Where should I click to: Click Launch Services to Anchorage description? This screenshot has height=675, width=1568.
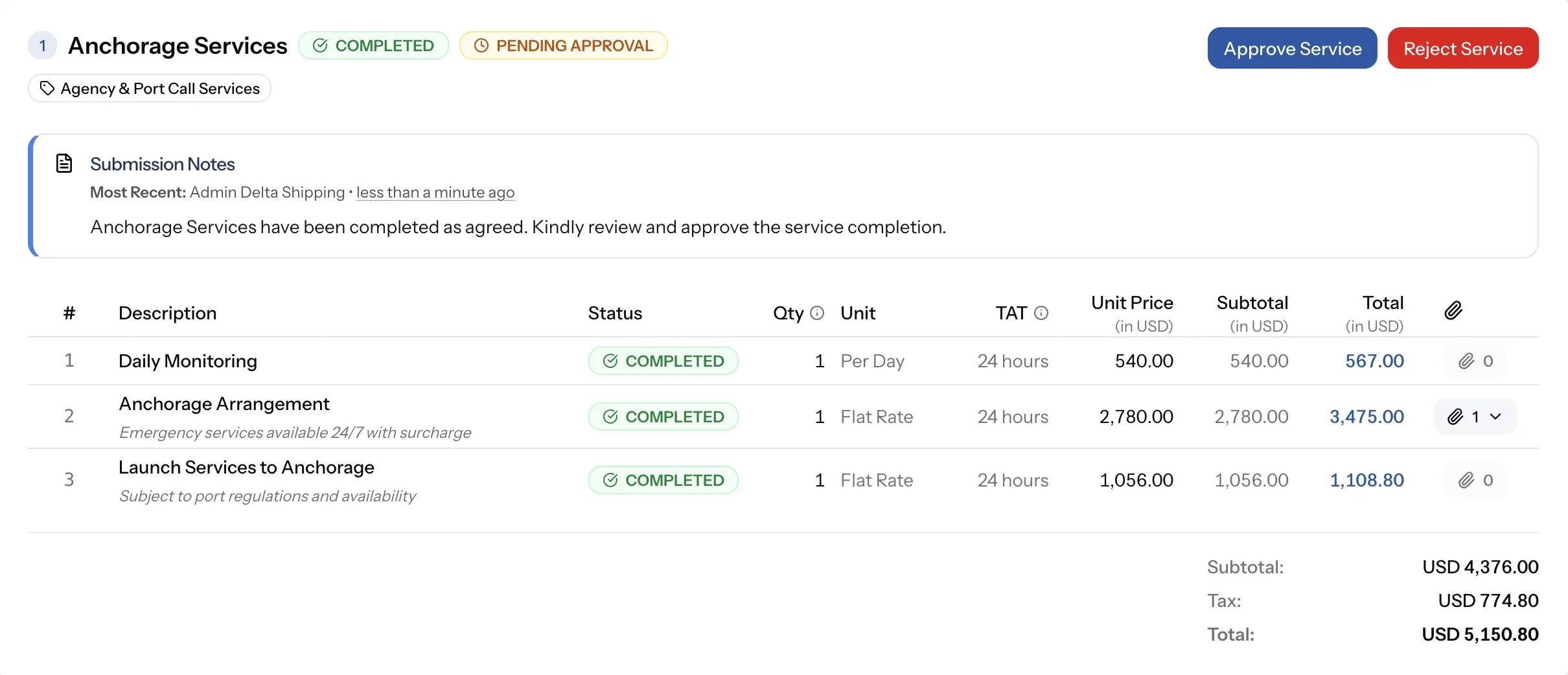[246, 468]
